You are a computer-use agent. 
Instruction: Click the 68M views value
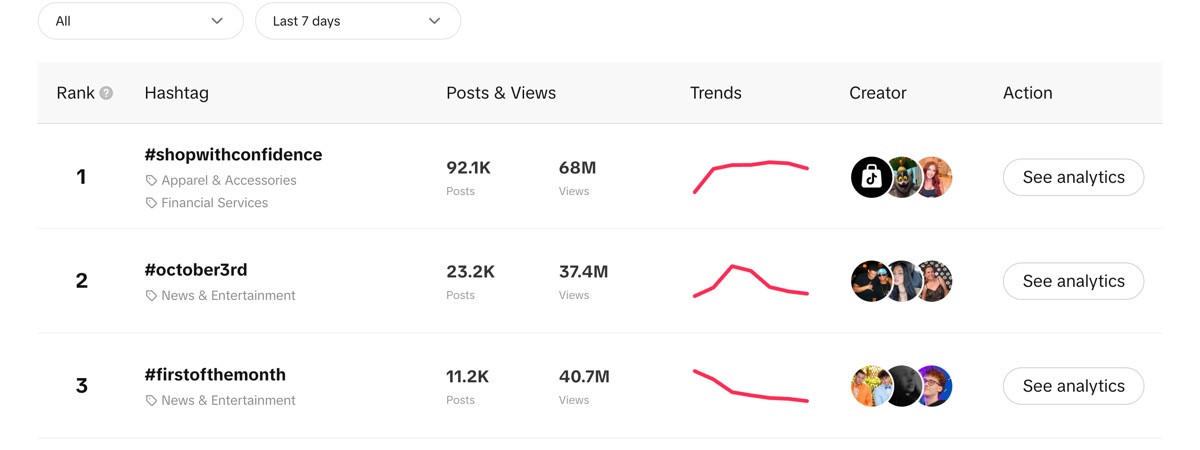pyautogui.click(x=577, y=167)
